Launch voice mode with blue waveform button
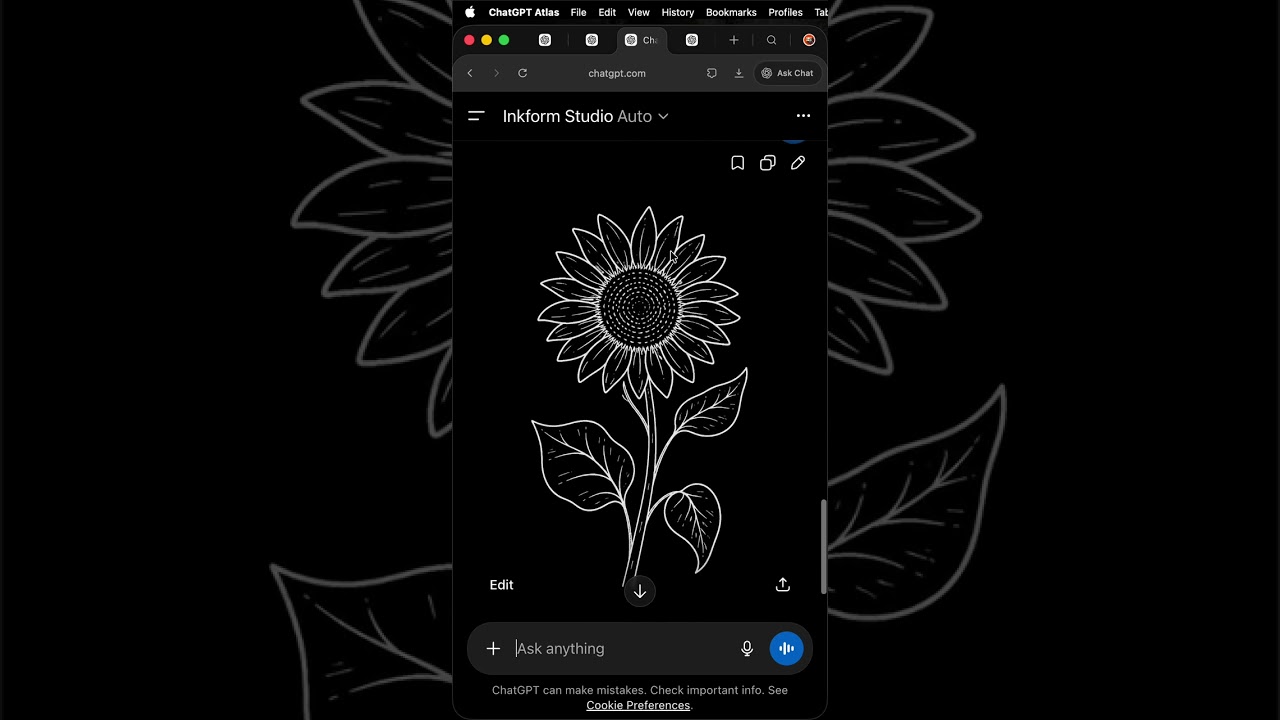The height and width of the screenshot is (720, 1280). tap(786, 649)
